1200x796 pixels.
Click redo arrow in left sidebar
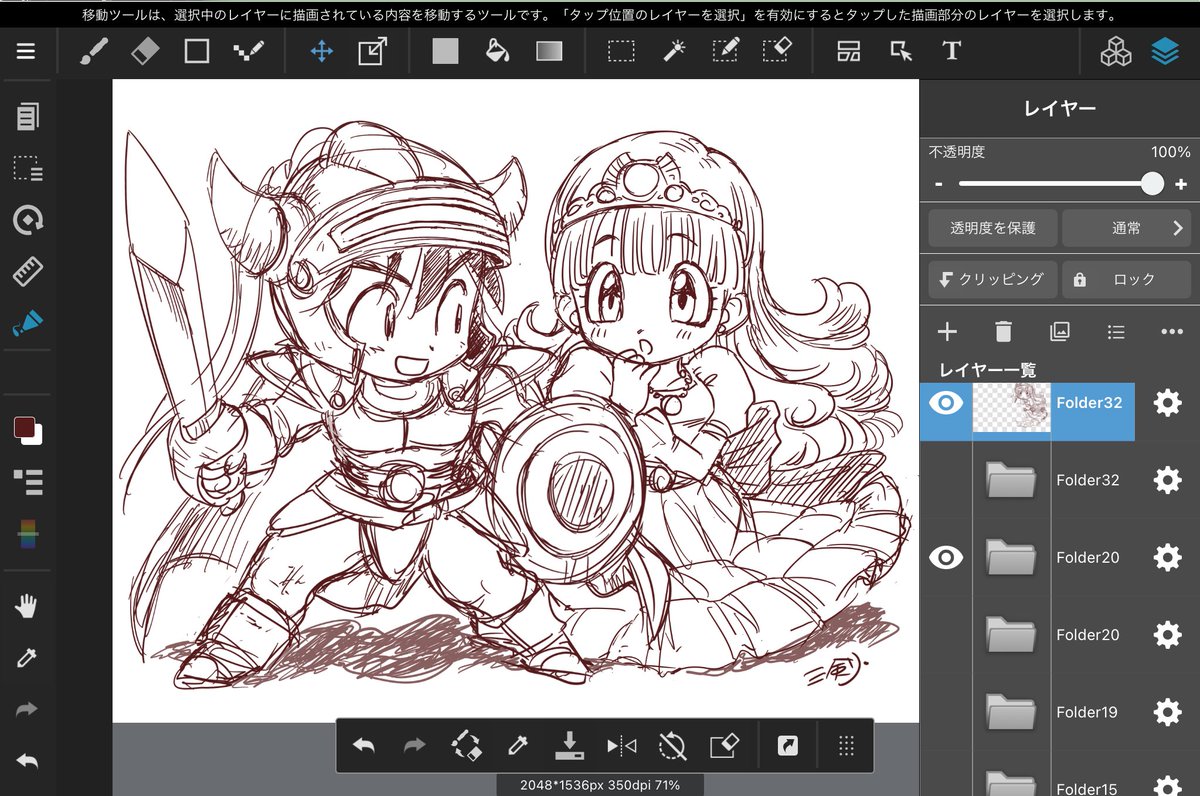click(x=28, y=709)
